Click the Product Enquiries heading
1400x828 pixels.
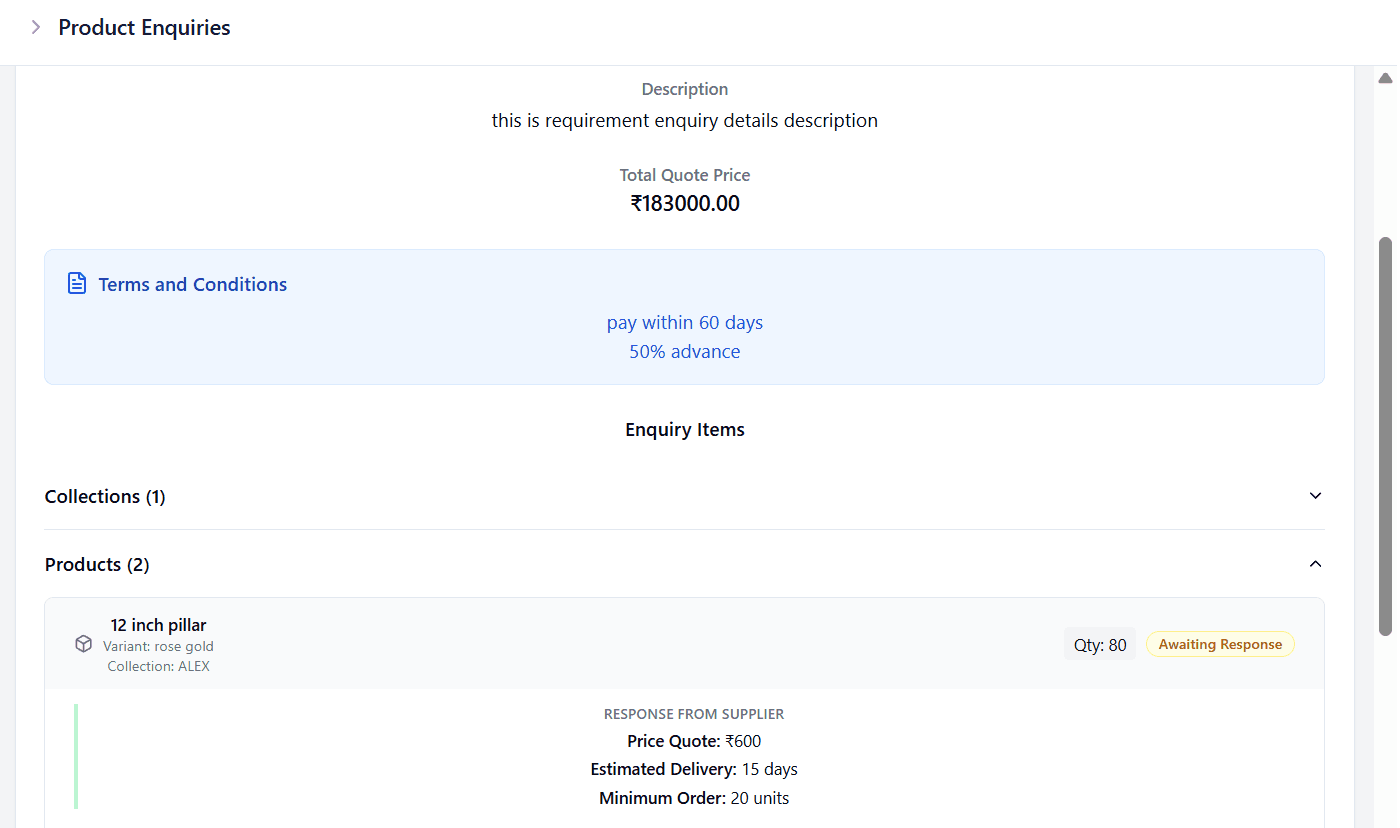(143, 28)
